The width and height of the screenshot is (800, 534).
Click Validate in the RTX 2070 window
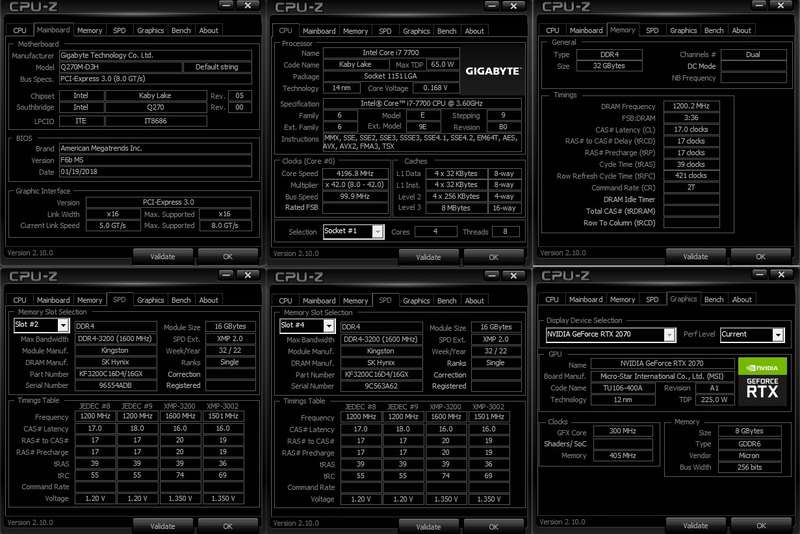[x=695, y=525]
